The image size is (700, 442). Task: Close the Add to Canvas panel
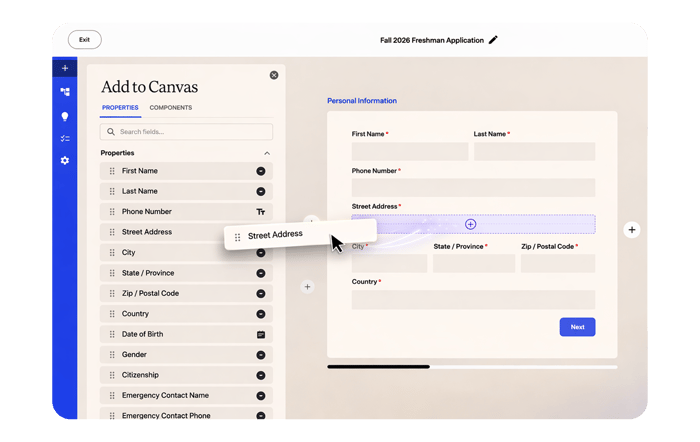point(274,75)
